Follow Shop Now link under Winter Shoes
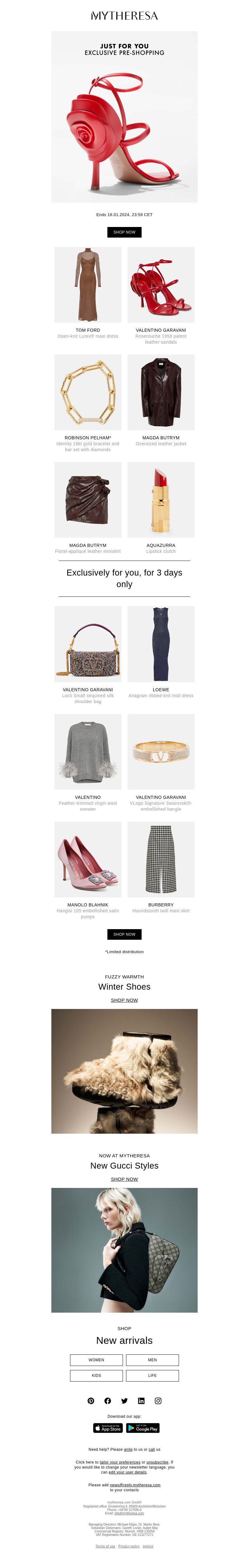The height and width of the screenshot is (1568, 249). [x=125, y=1000]
